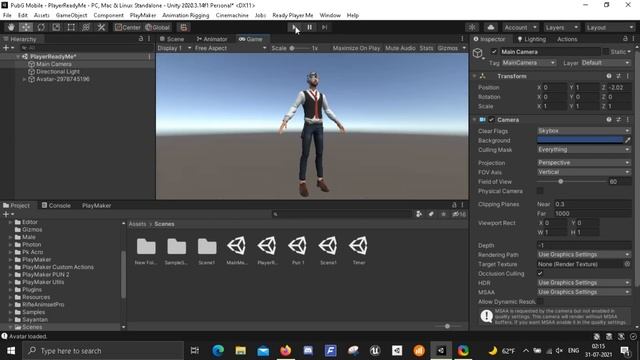Select the Pun 1 scene asset
Viewport: 640px width, 360px height.
coord(298,250)
